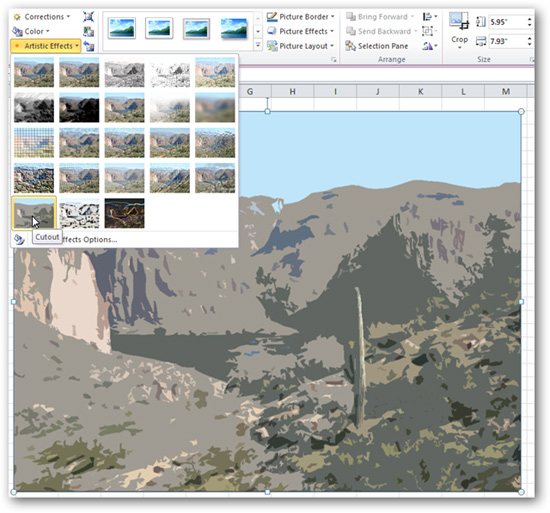Viewport: 550px width, 513px height.
Task: Select column L header
Action: [463, 92]
